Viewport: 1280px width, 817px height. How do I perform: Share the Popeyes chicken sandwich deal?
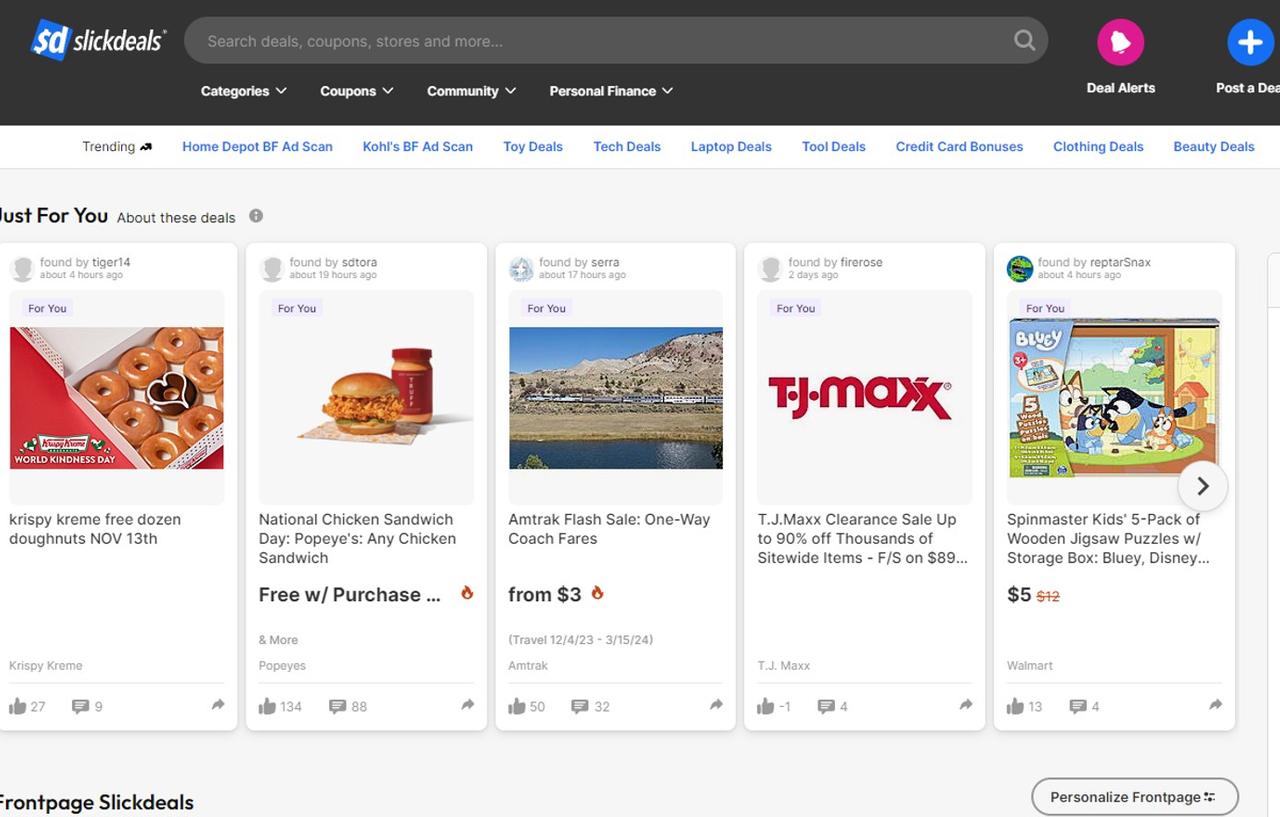click(x=467, y=705)
